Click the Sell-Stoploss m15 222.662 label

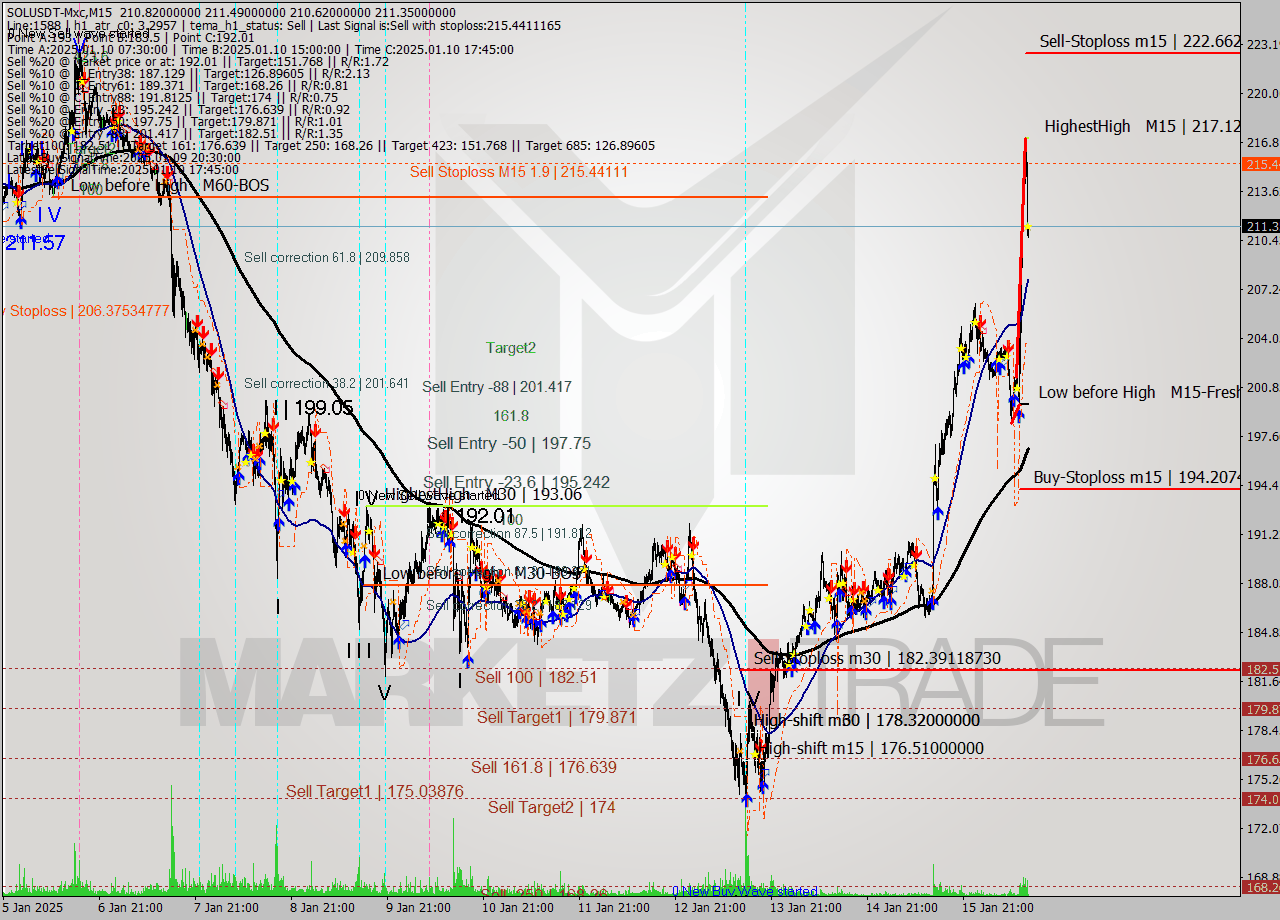[x=1140, y=41]
